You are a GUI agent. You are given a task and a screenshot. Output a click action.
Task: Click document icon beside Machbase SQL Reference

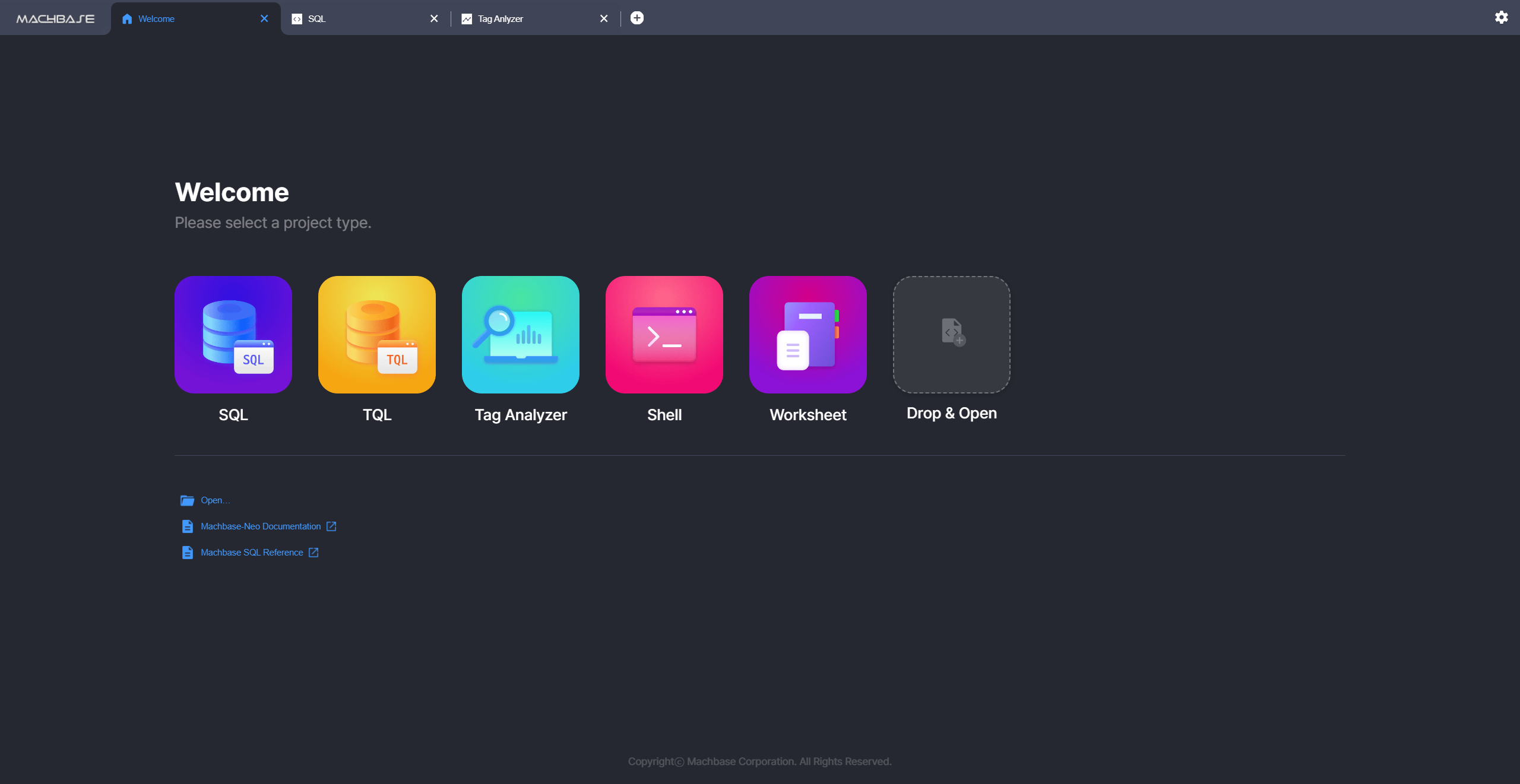coord(187,553)
